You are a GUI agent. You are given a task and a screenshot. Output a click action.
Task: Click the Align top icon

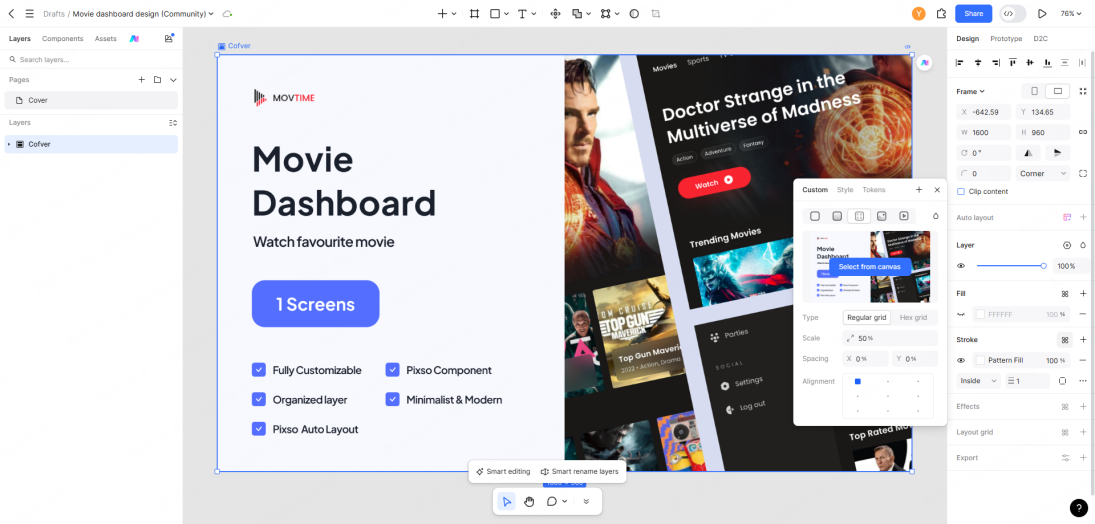click(1013, 63)
